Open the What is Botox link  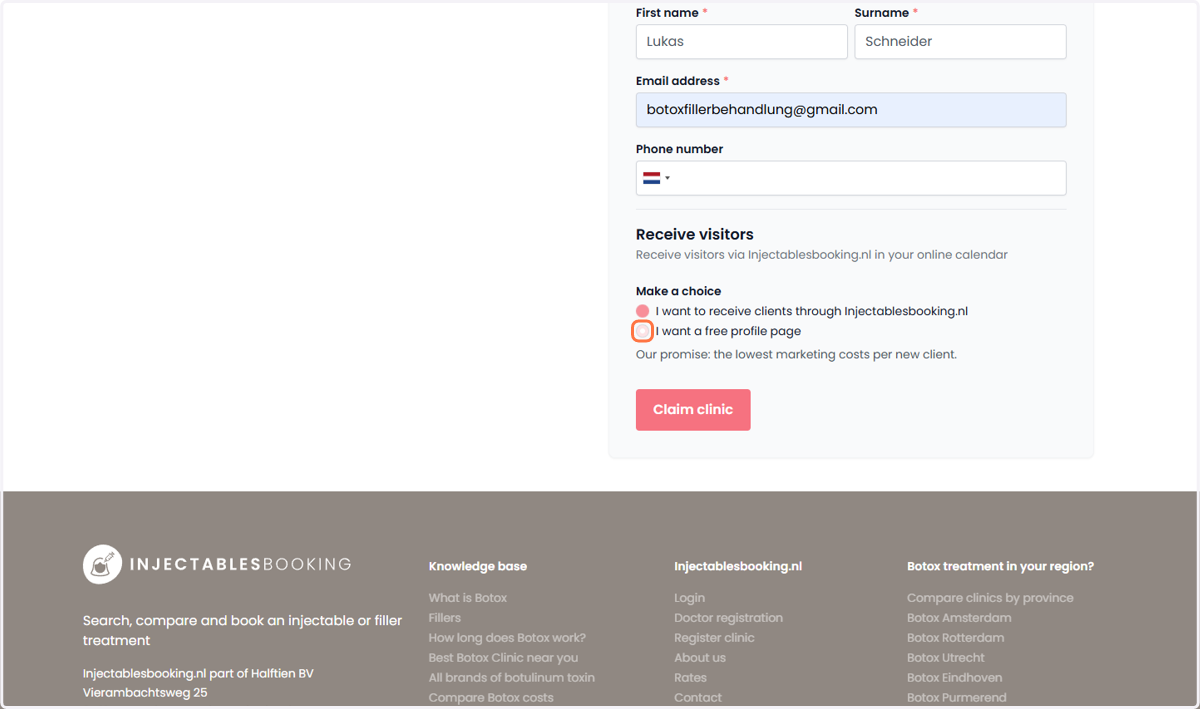pyautogui.click(x=468, y=598)
